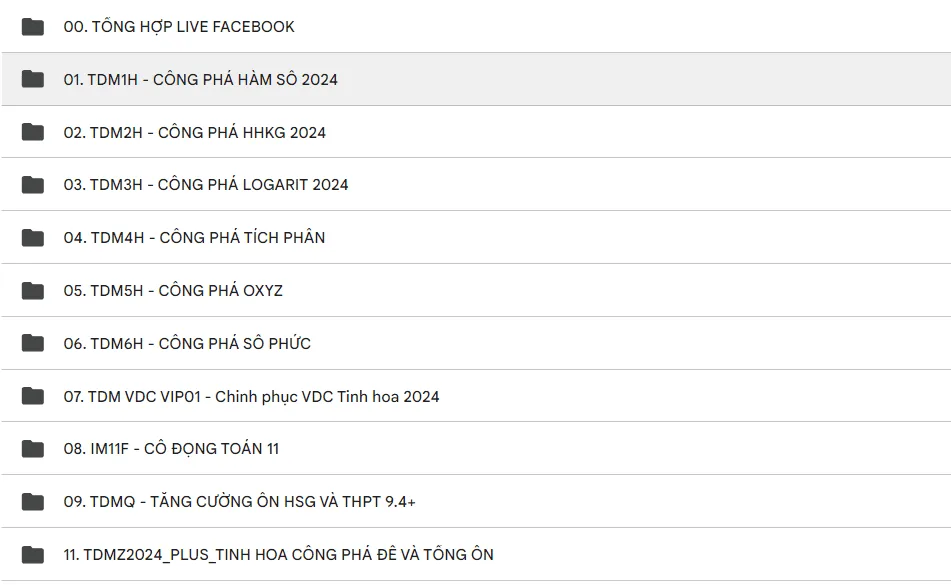The width and height of the screenshot is (951, 585).
Task: Open 08. IM11F - CÔ ĐỌNG TOÁN 11
Action: (171, 449)
